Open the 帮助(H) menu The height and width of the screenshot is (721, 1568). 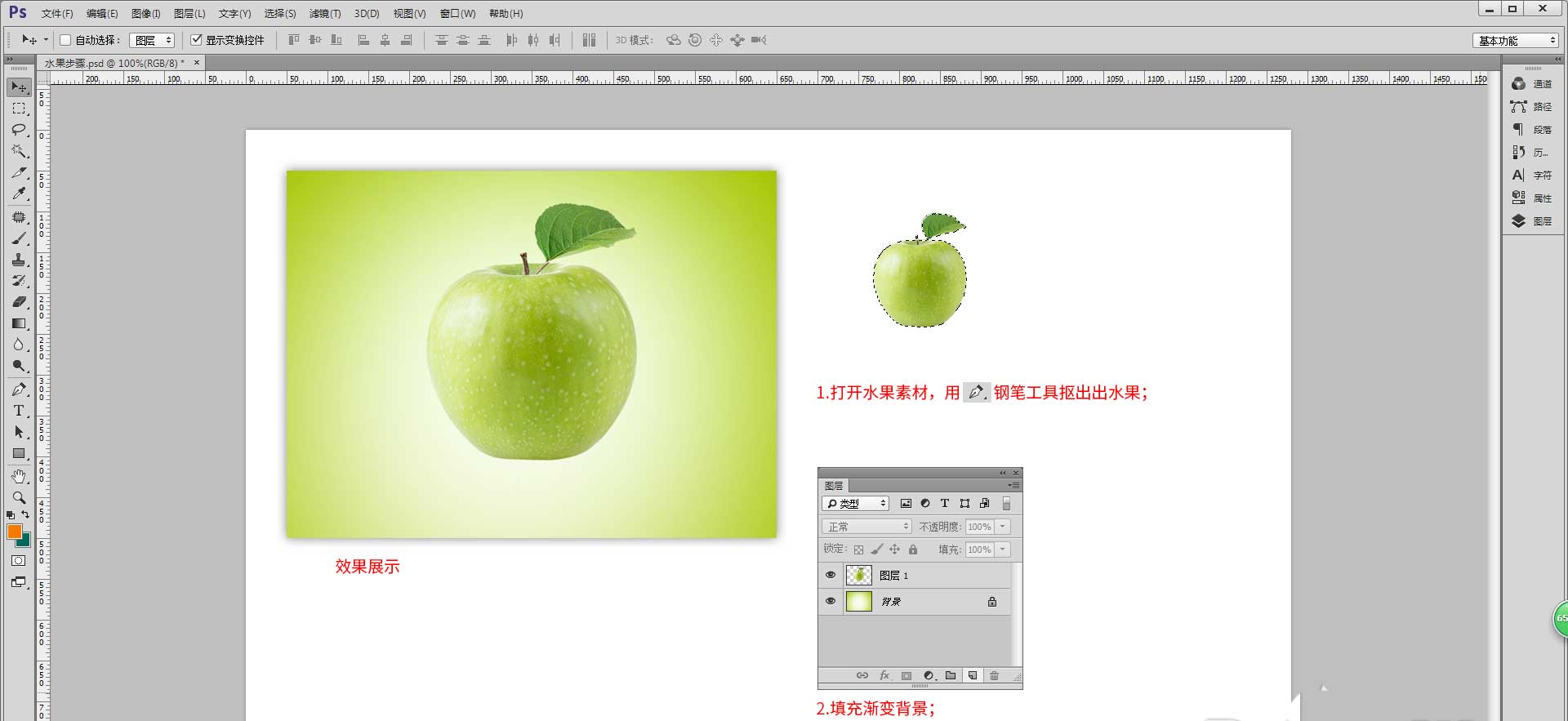click(x=506, y=14)
